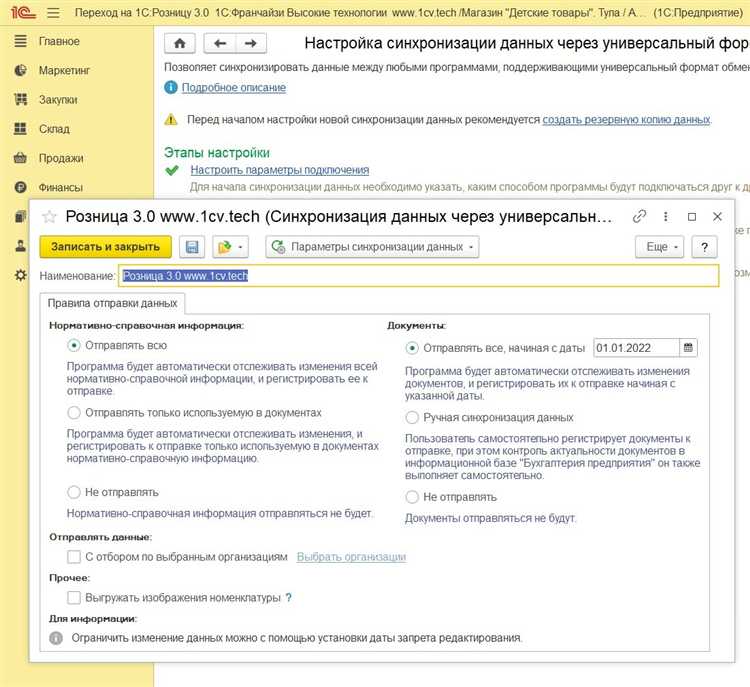This screenshot has height=687, width=750.
Task: Open the 1C main menu hamburger icon
Action: [54, 12]
